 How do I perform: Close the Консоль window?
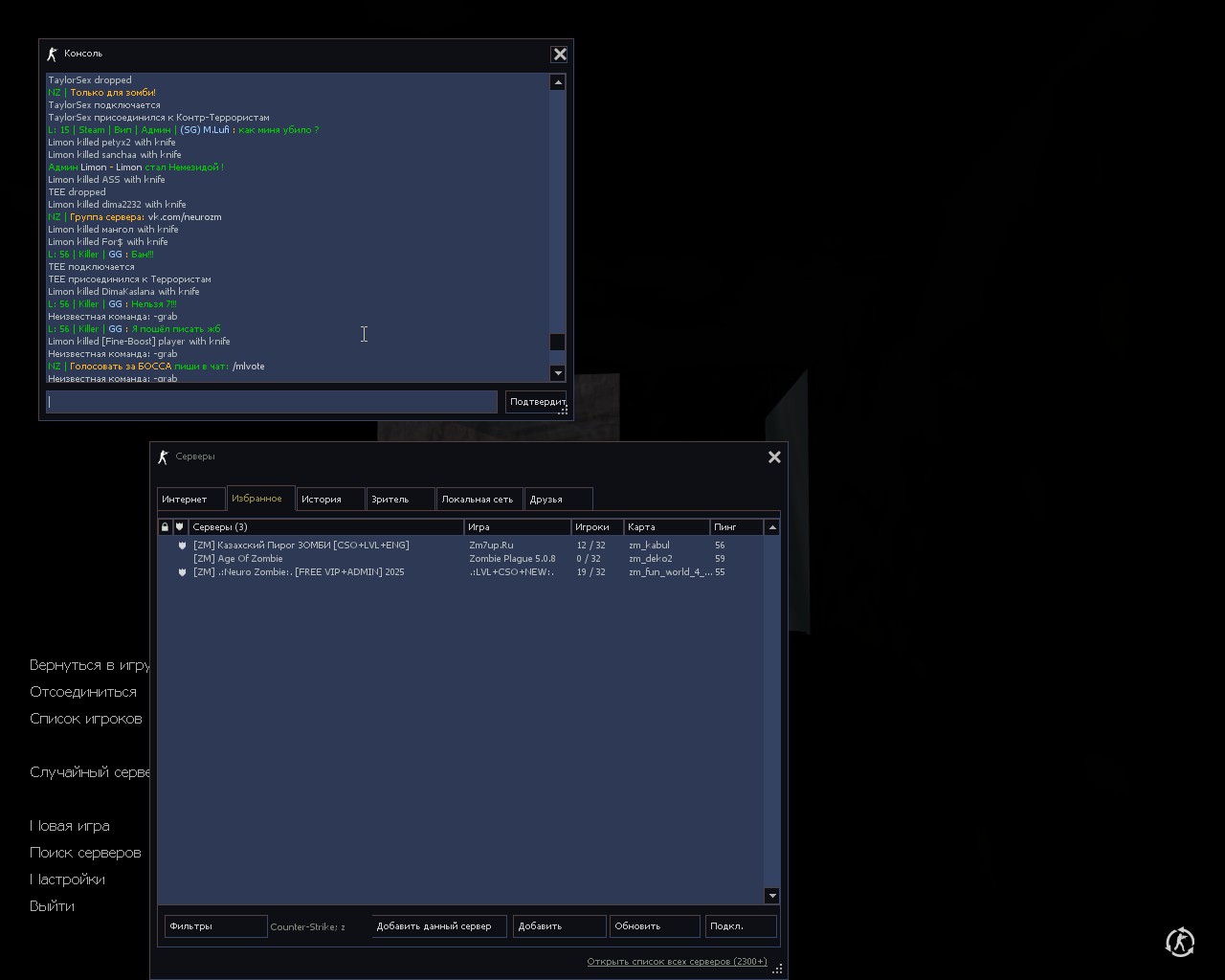(560, 55)
